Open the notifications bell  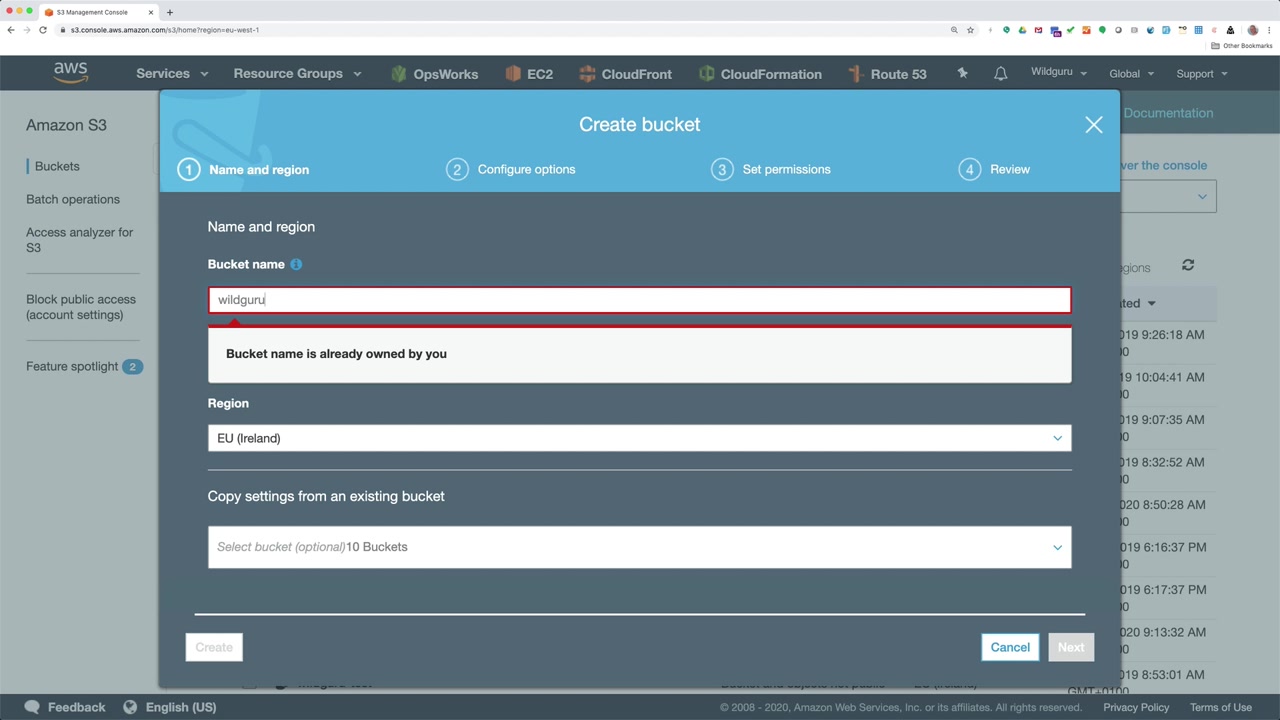1000,74
